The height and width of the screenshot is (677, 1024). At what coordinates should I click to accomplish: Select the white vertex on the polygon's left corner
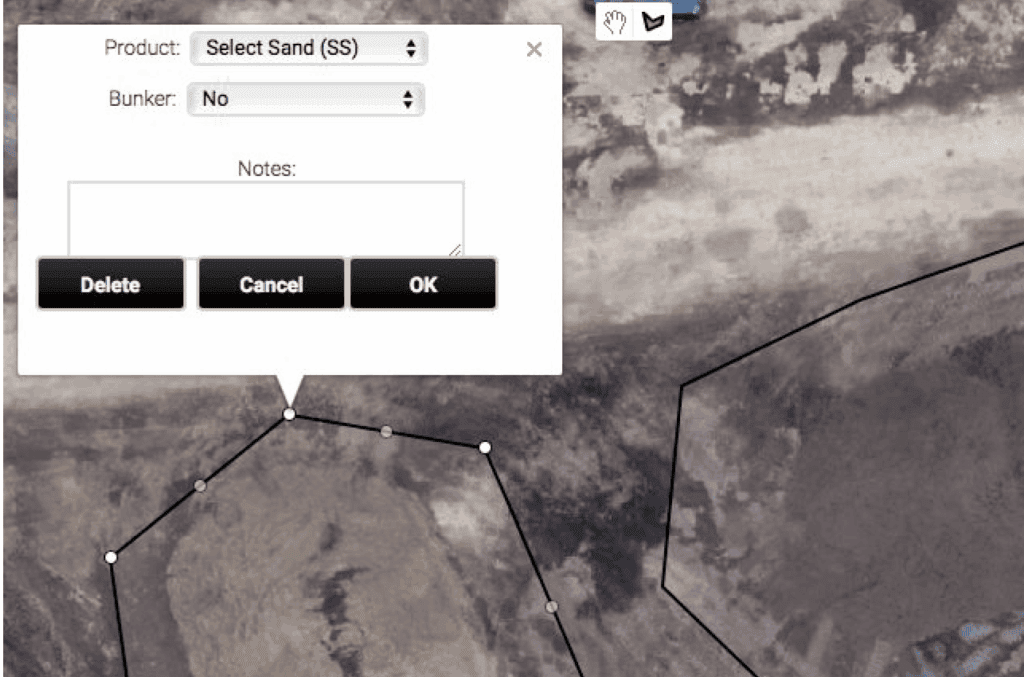click(111, 557)
